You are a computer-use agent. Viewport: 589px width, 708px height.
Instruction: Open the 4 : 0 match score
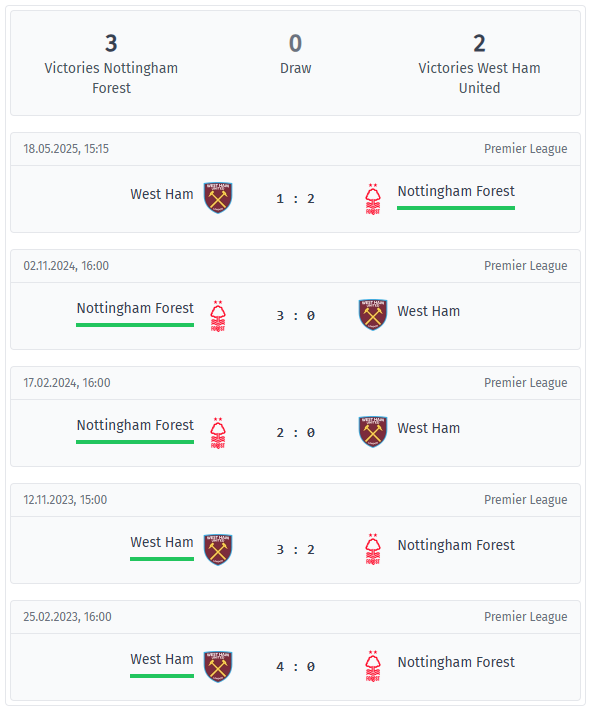[295, 666]
